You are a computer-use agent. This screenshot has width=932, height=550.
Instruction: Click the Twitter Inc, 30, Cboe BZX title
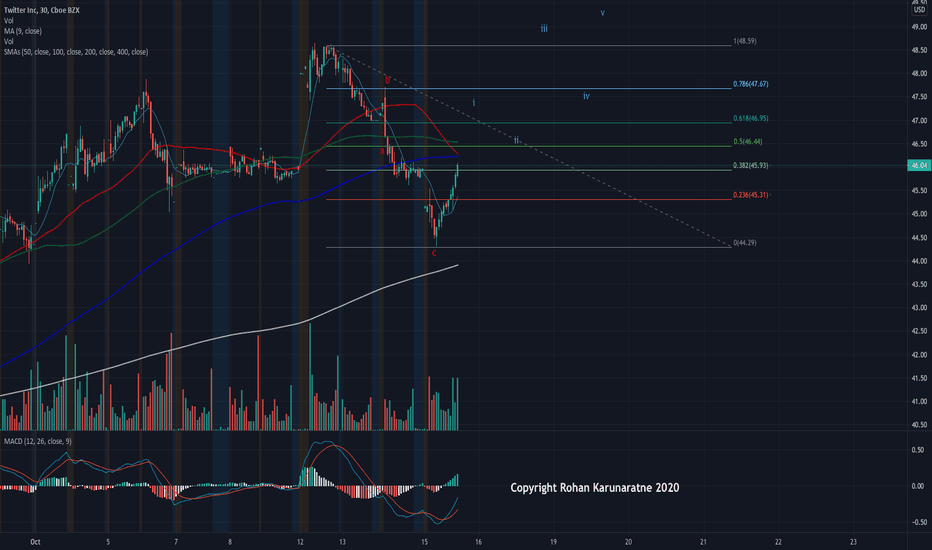click(x=42, y=10)
